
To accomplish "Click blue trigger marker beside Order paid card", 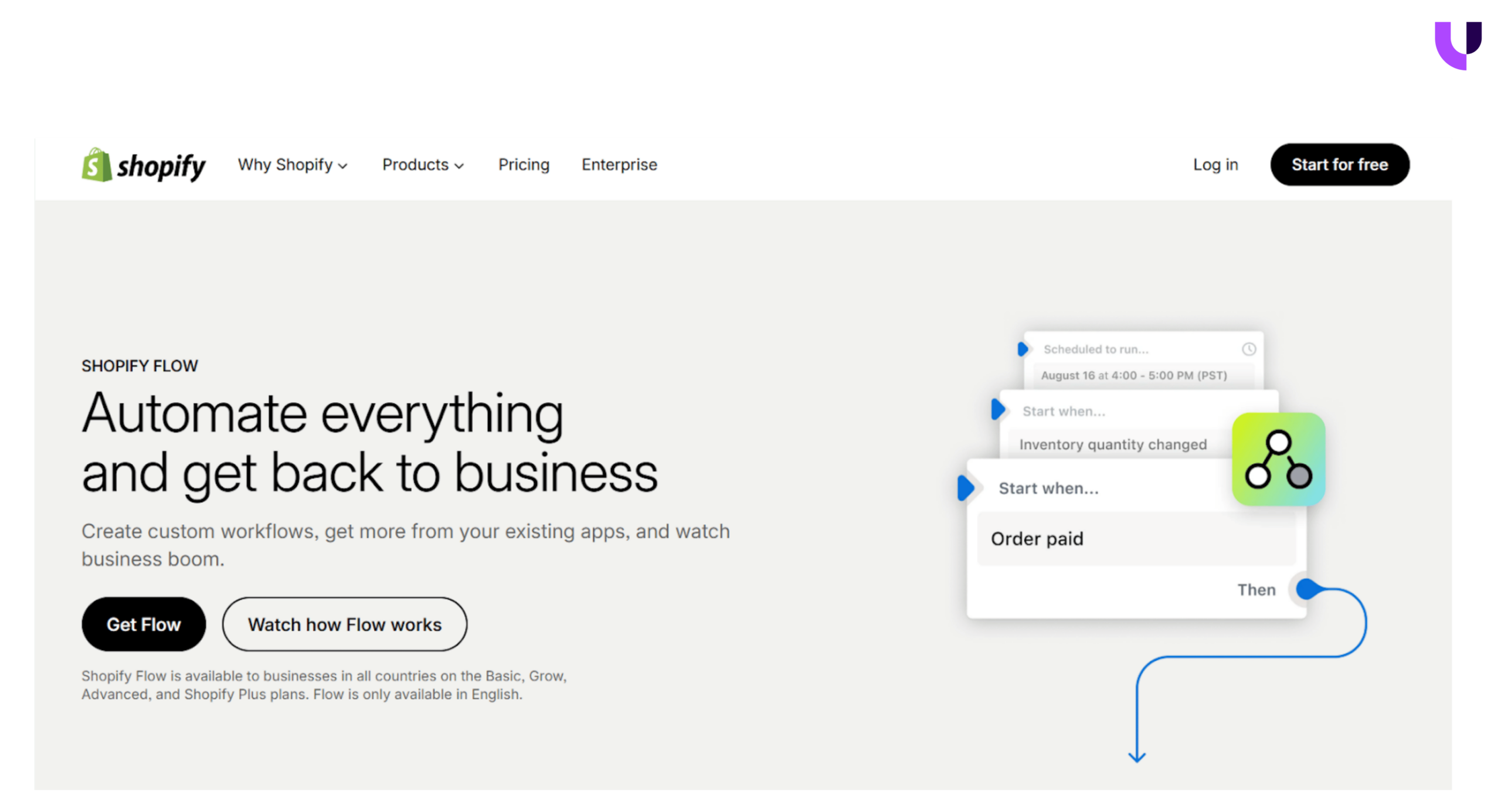I will tap(965, 488).
